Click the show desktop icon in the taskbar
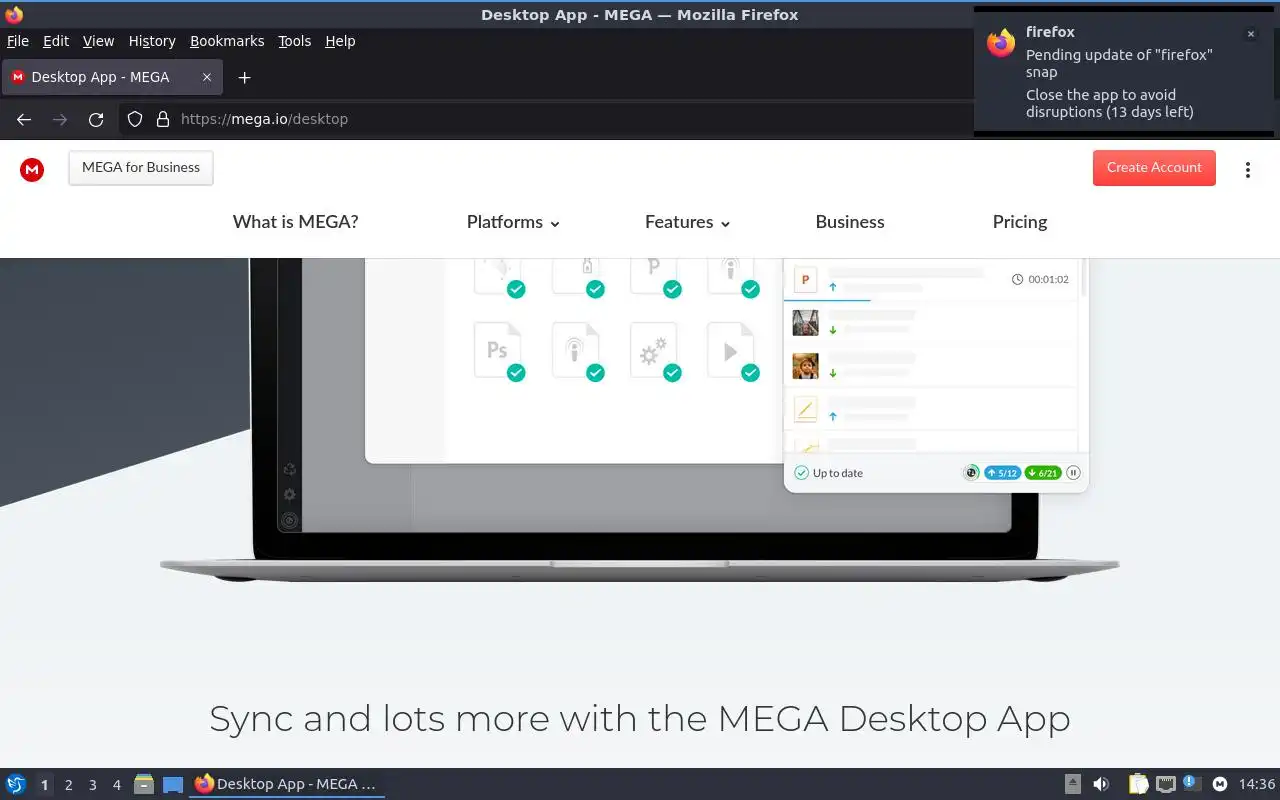Viewport: 1280px width, 800px height. pos(173,784)
